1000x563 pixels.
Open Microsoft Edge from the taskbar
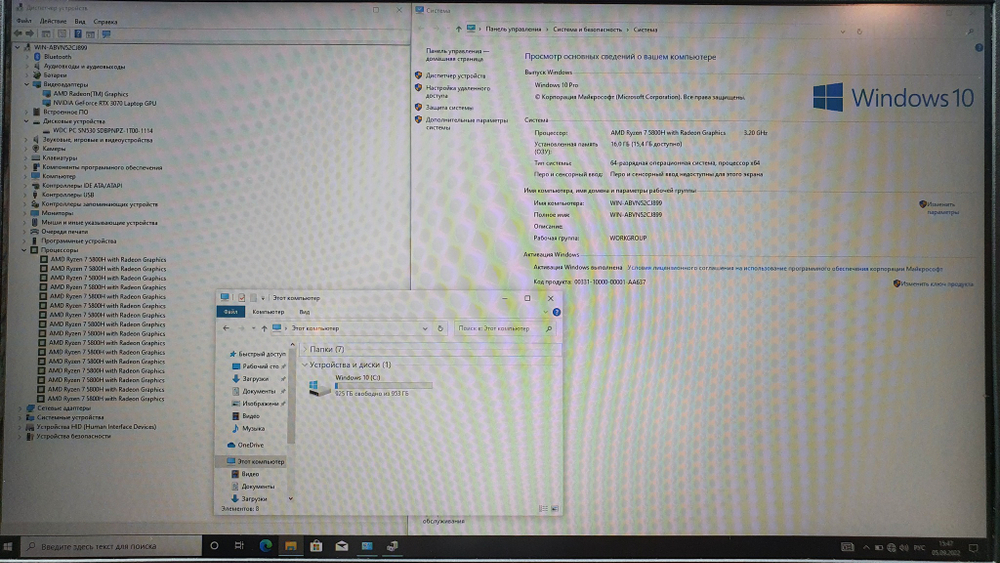(x=265, y=546)
